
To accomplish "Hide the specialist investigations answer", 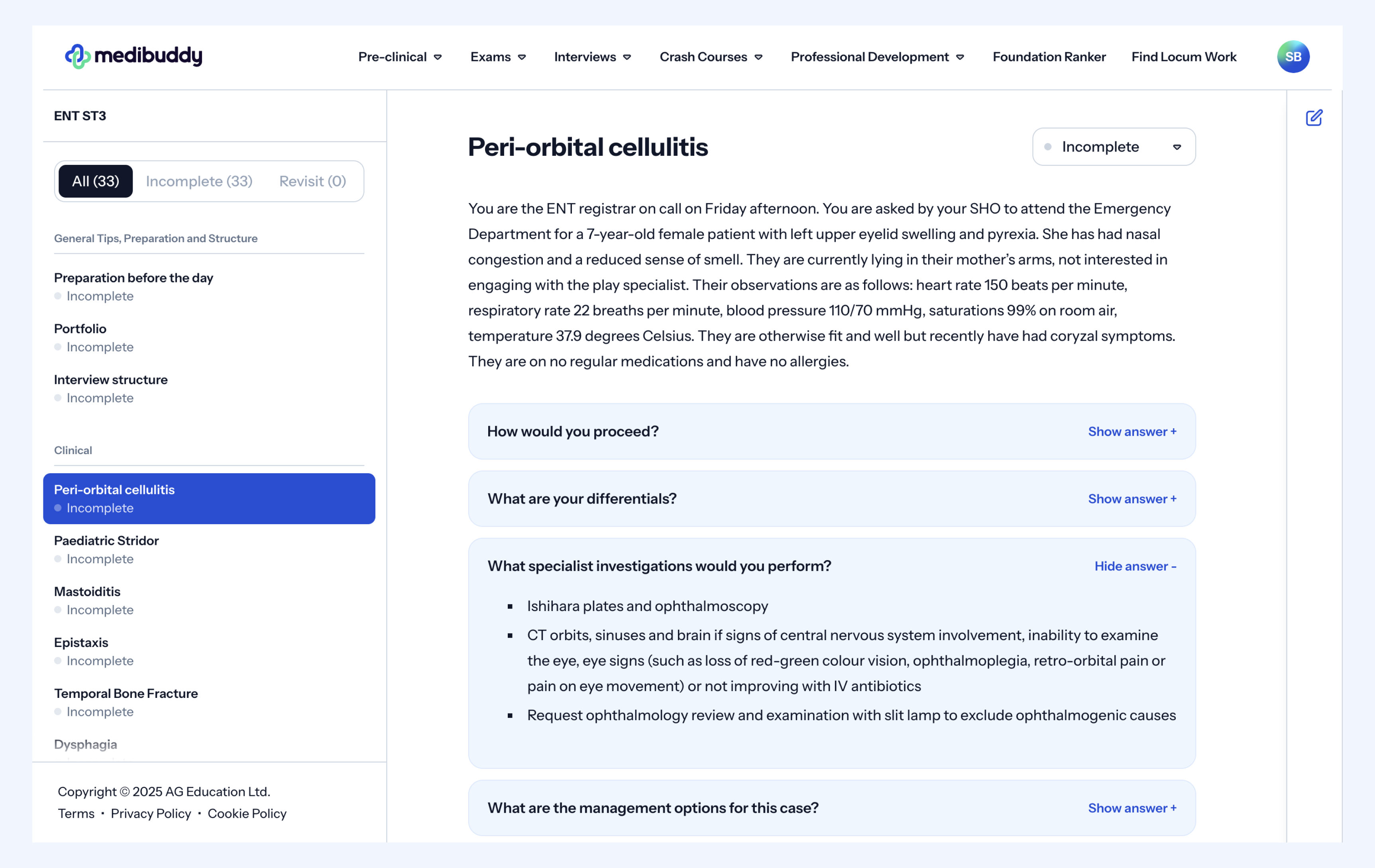I will tap(1135, 566).
